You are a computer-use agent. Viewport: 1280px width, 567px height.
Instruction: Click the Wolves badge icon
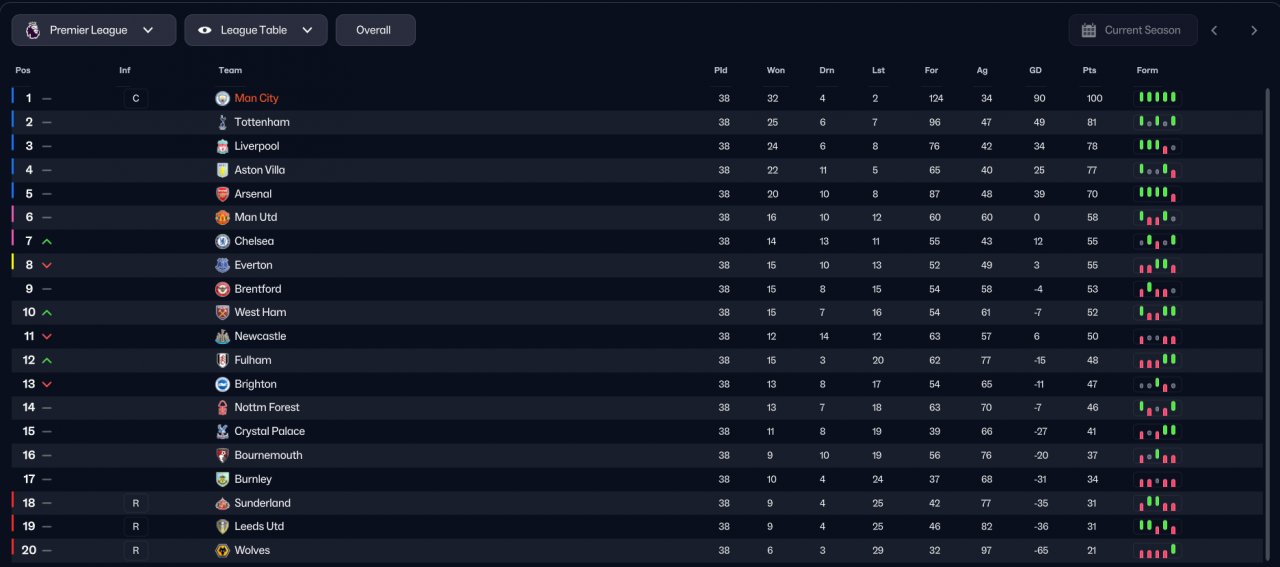222,550
